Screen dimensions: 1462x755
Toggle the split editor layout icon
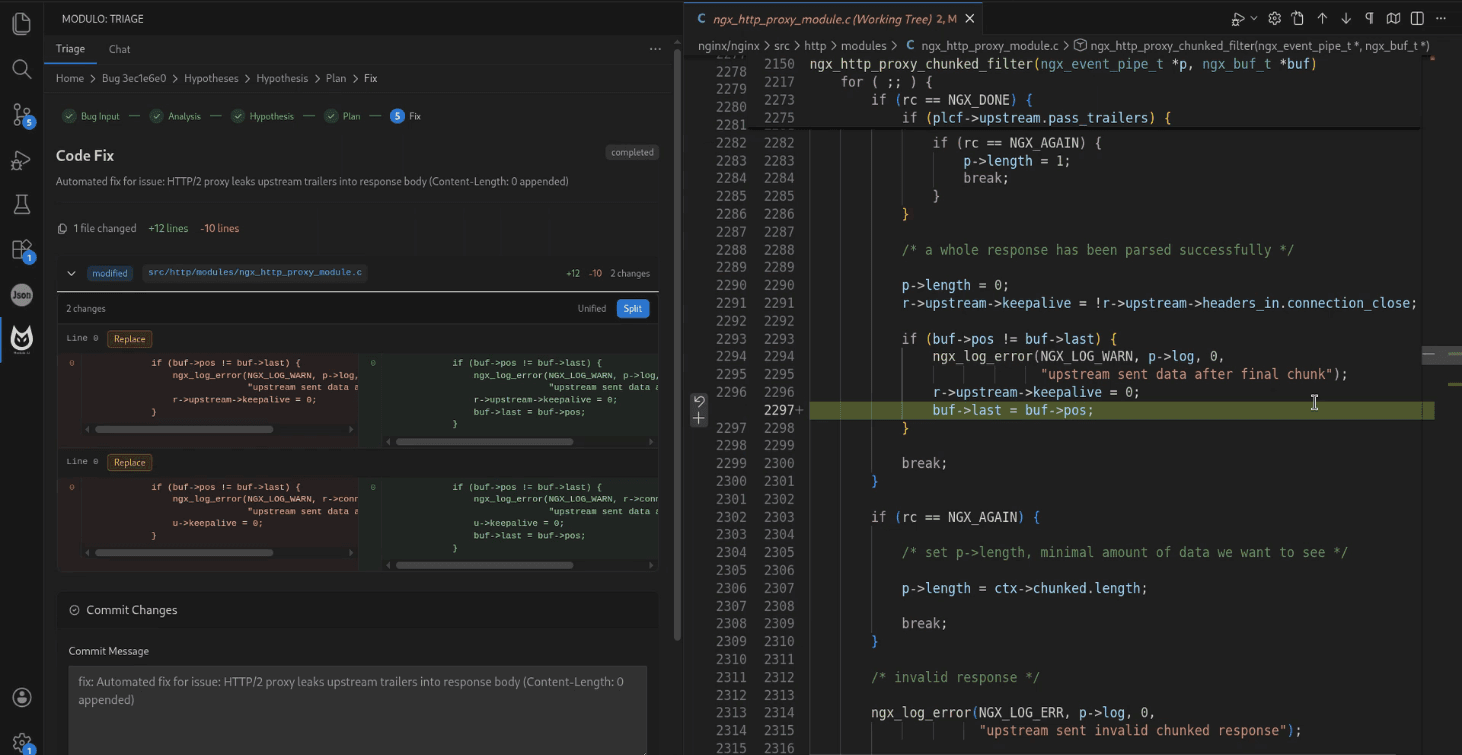pyautogui.click(x=1417, y=18)
